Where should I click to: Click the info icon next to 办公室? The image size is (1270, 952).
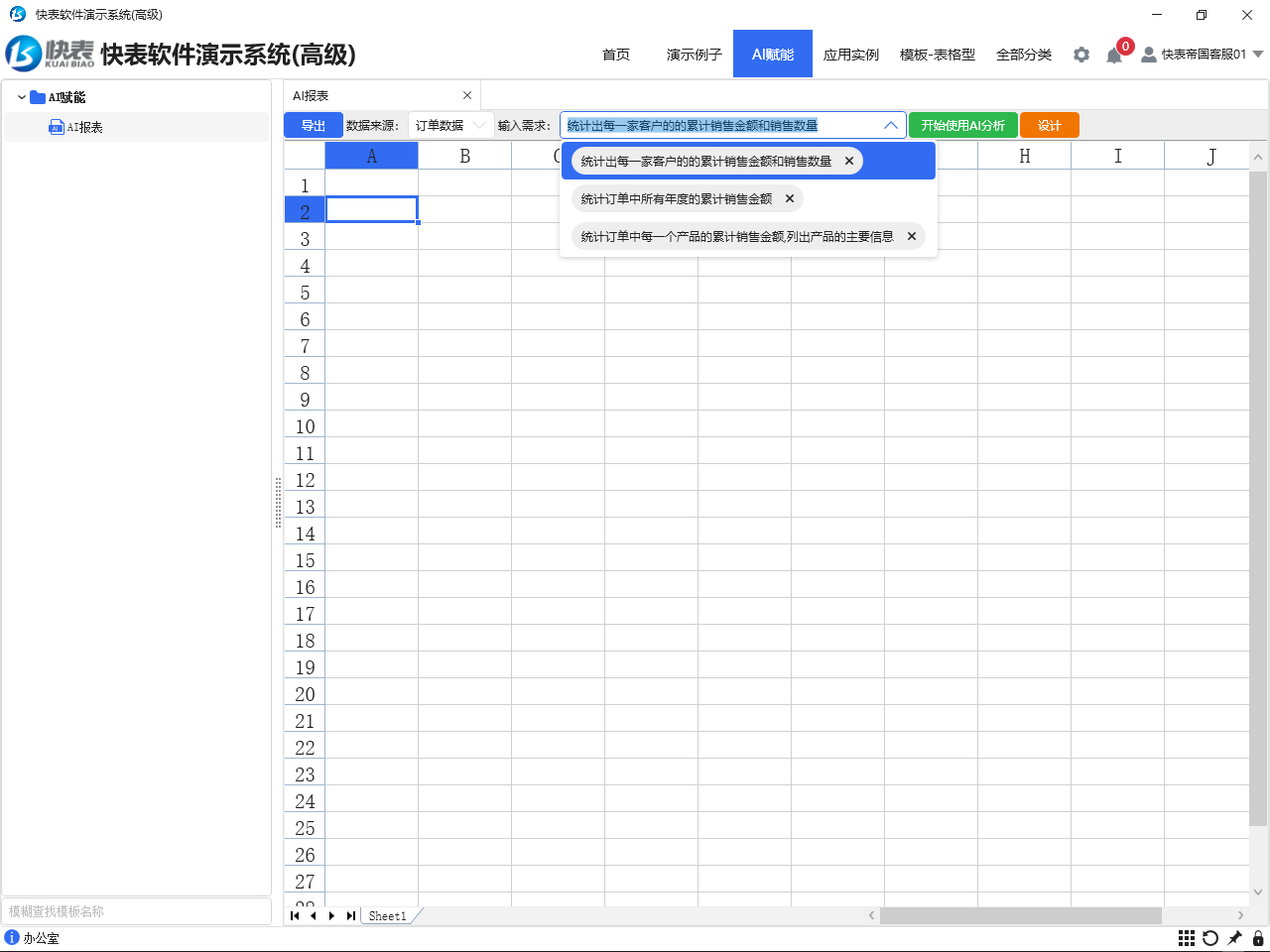12,937
